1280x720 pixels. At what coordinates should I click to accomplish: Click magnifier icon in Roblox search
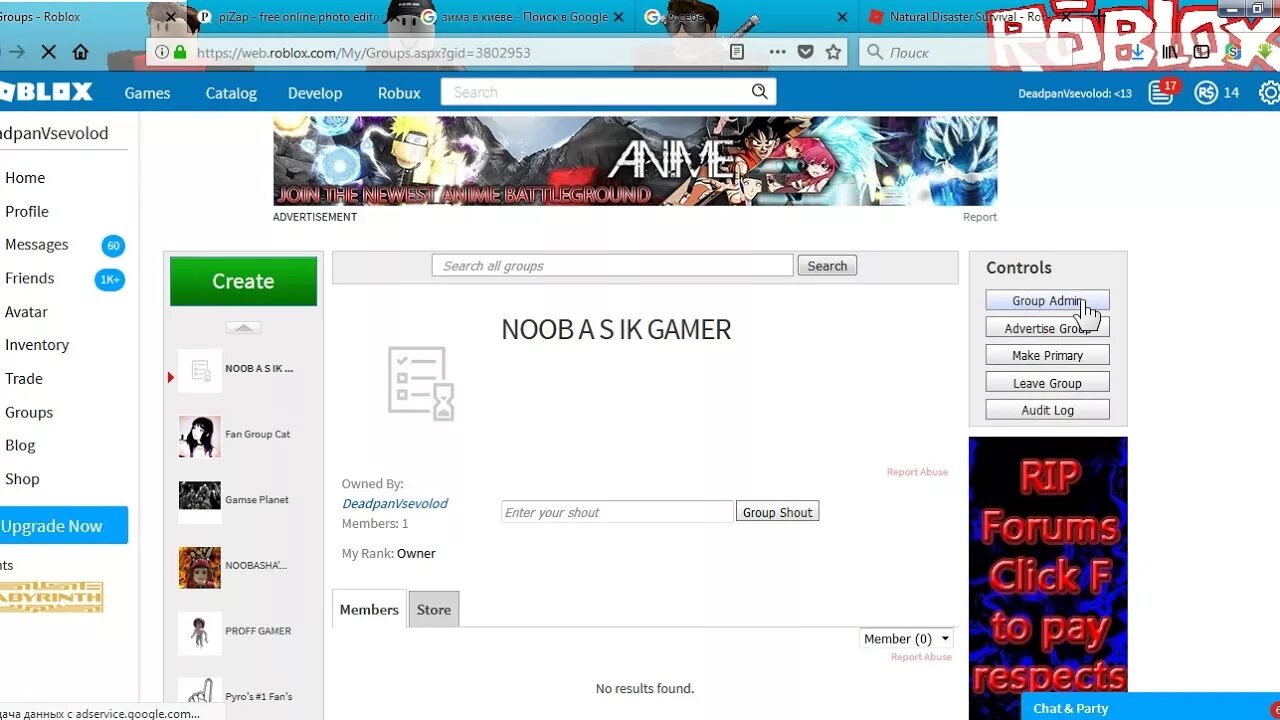760,92
